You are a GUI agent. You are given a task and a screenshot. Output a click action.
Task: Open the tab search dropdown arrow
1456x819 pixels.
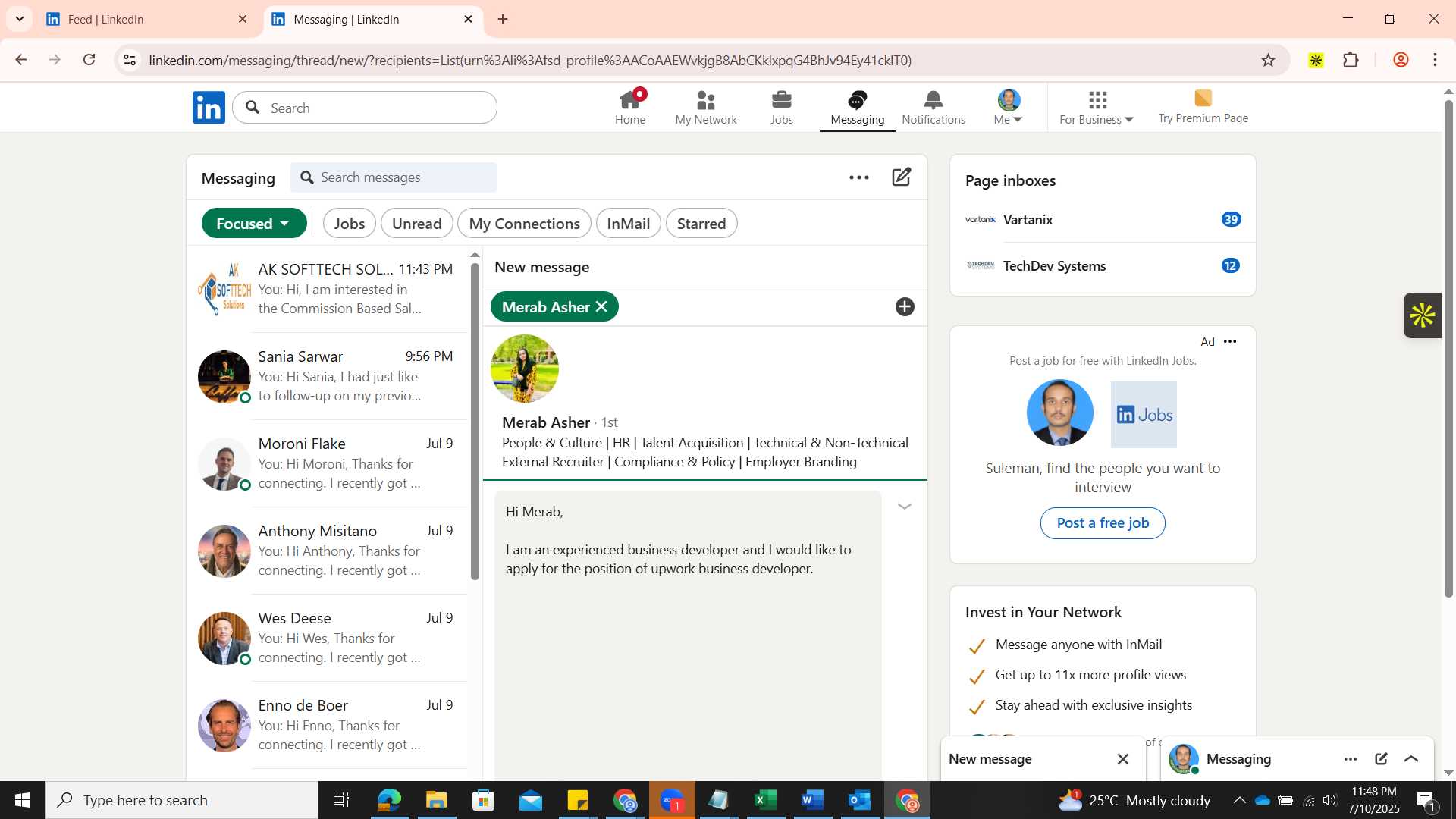20,20
